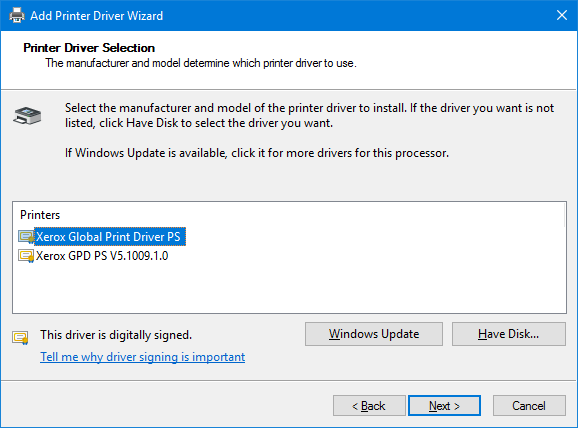Cancel the Add Printer Driver Wizard
This screenshot has height=428, width=578.
pyautogui.click(x=529, y=406)
